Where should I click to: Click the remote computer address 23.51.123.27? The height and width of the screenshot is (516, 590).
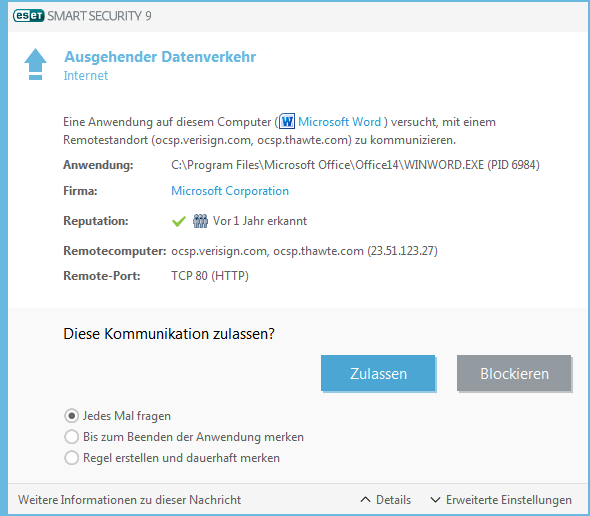[x=402, y=251]
